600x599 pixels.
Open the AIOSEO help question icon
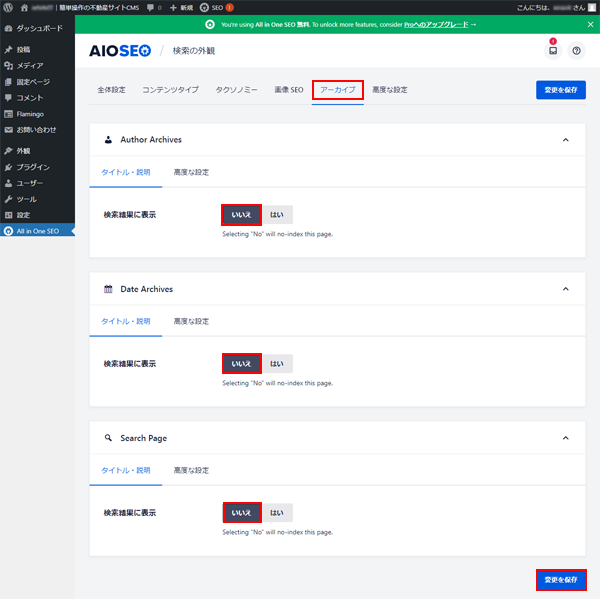point(576,51)
